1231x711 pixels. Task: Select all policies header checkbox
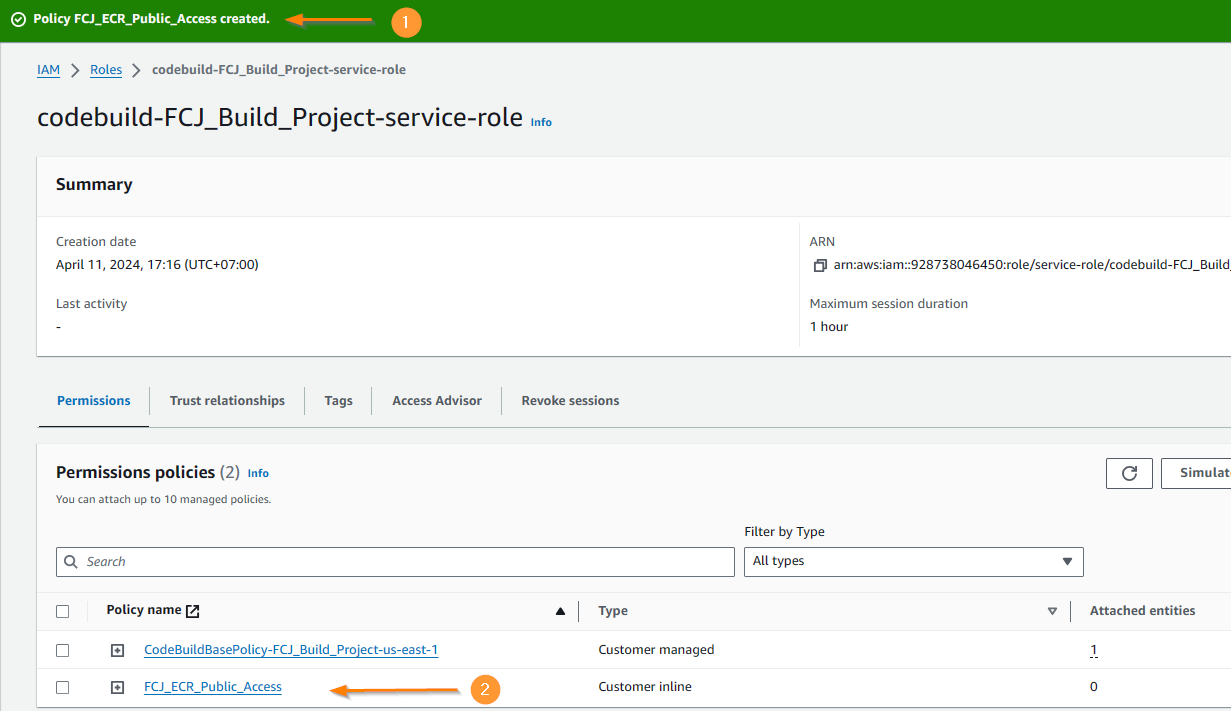63,611
